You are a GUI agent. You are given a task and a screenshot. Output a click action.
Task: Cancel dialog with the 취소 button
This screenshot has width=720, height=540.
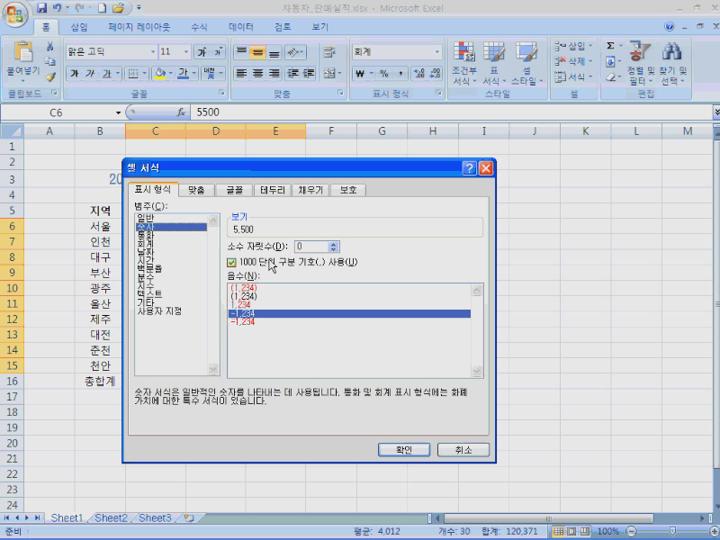click(463, 450)
